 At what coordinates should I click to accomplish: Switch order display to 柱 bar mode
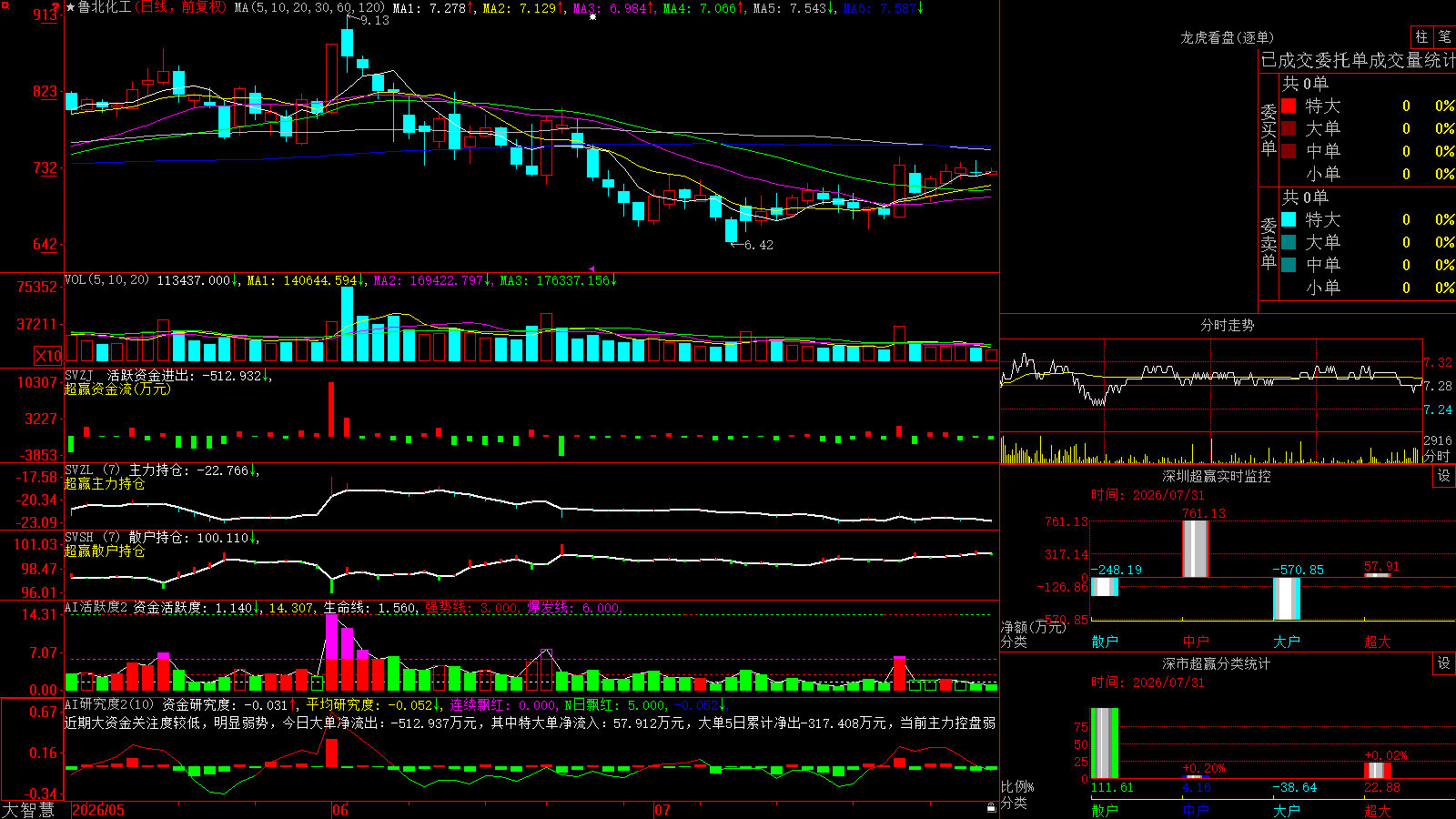pyautogui.click(x=1421, y=36)
